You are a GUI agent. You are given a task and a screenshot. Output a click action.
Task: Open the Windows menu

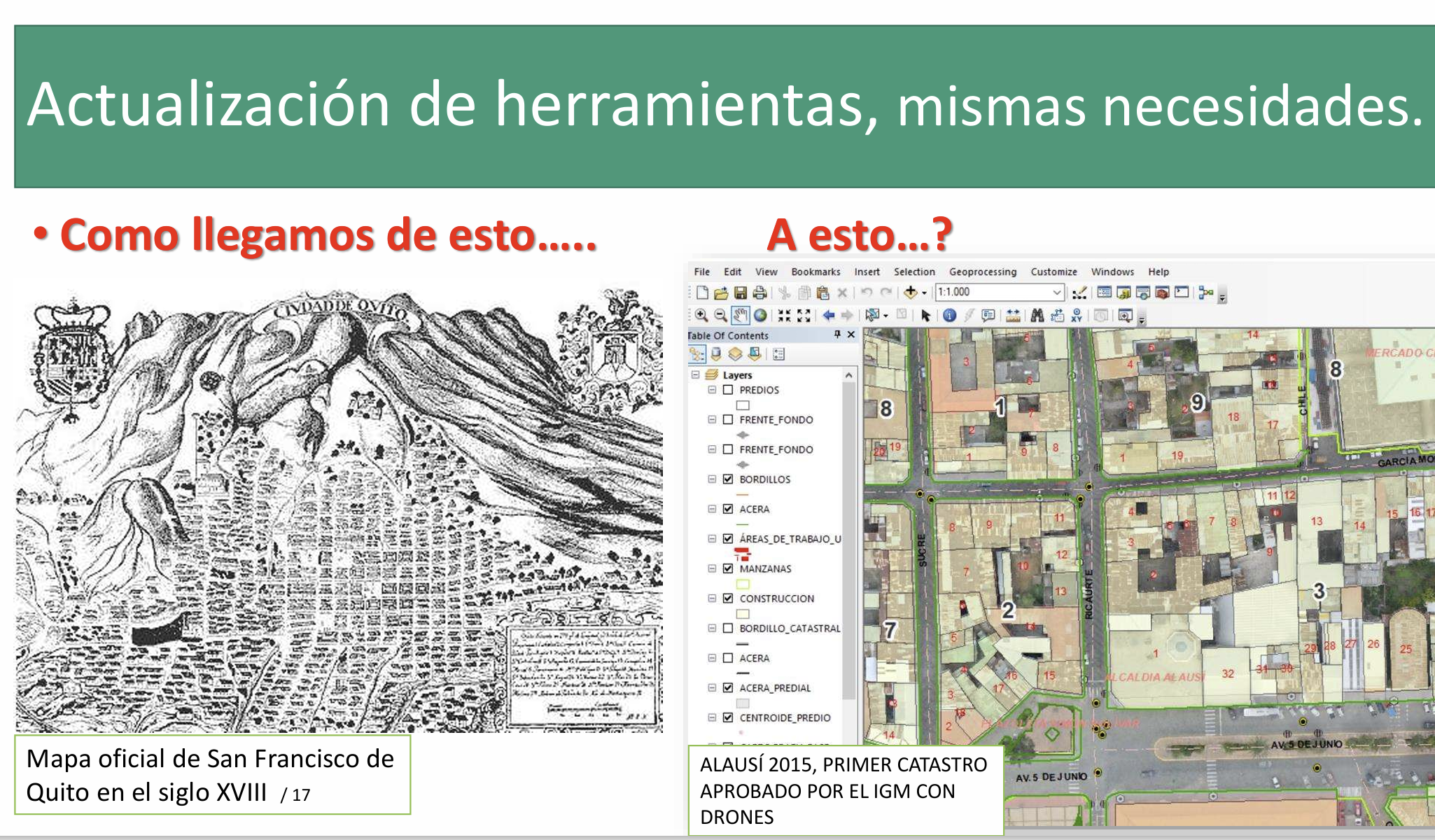(x=1112, y=272)
